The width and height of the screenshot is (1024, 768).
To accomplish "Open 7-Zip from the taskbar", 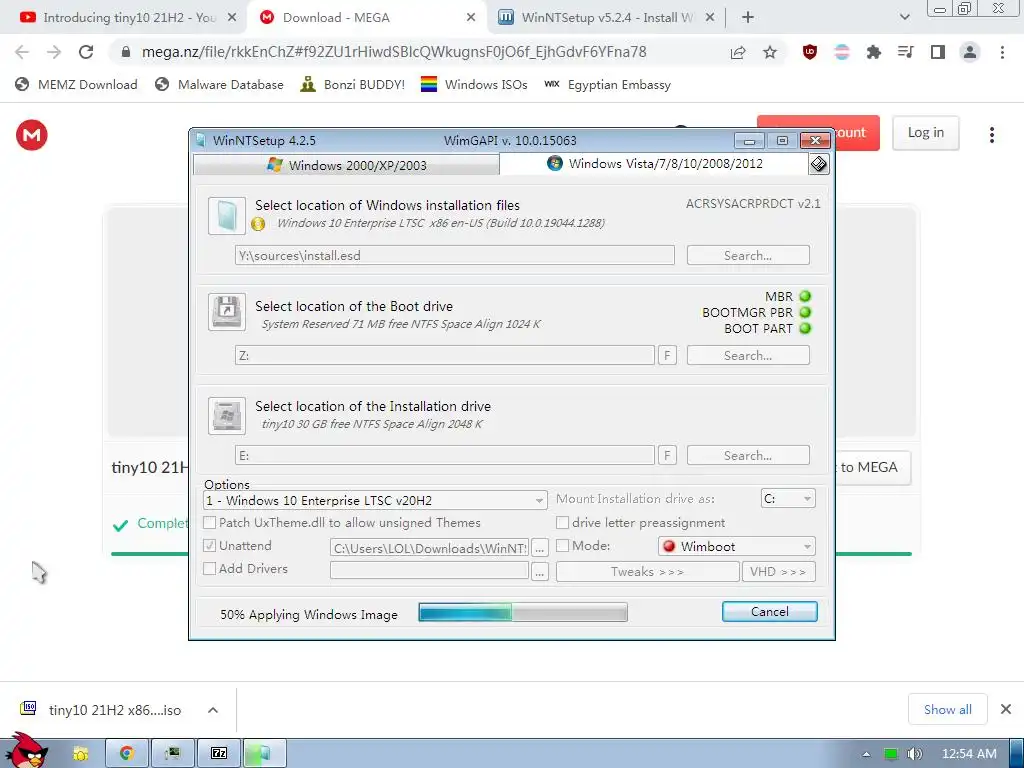I will coord(219,753).
